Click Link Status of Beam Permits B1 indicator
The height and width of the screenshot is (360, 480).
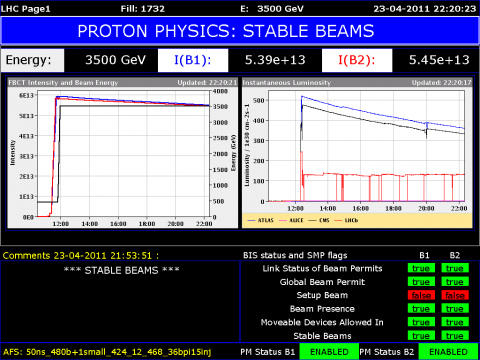(421, 268)
